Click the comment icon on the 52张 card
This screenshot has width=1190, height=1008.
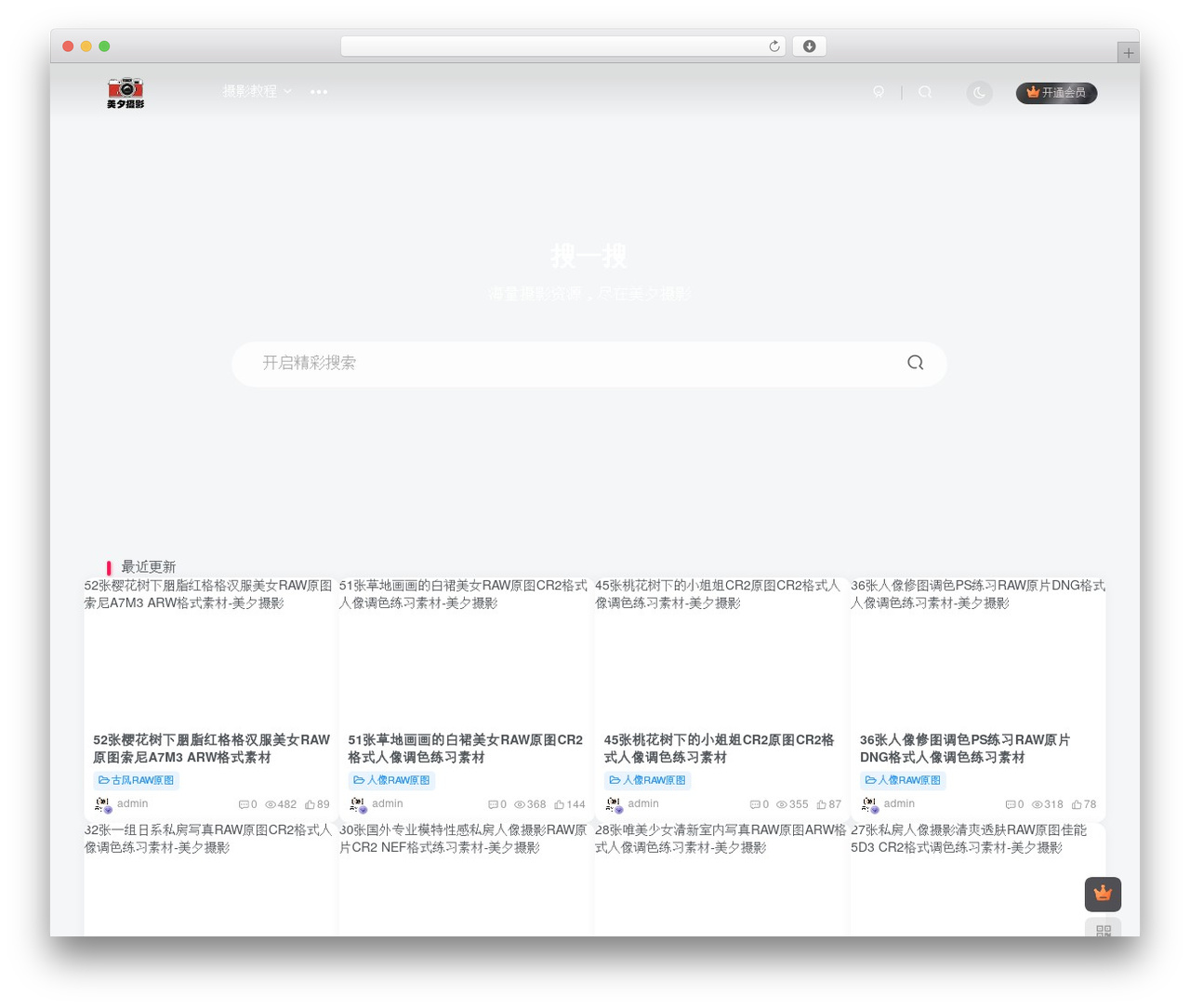pos(244,805)
